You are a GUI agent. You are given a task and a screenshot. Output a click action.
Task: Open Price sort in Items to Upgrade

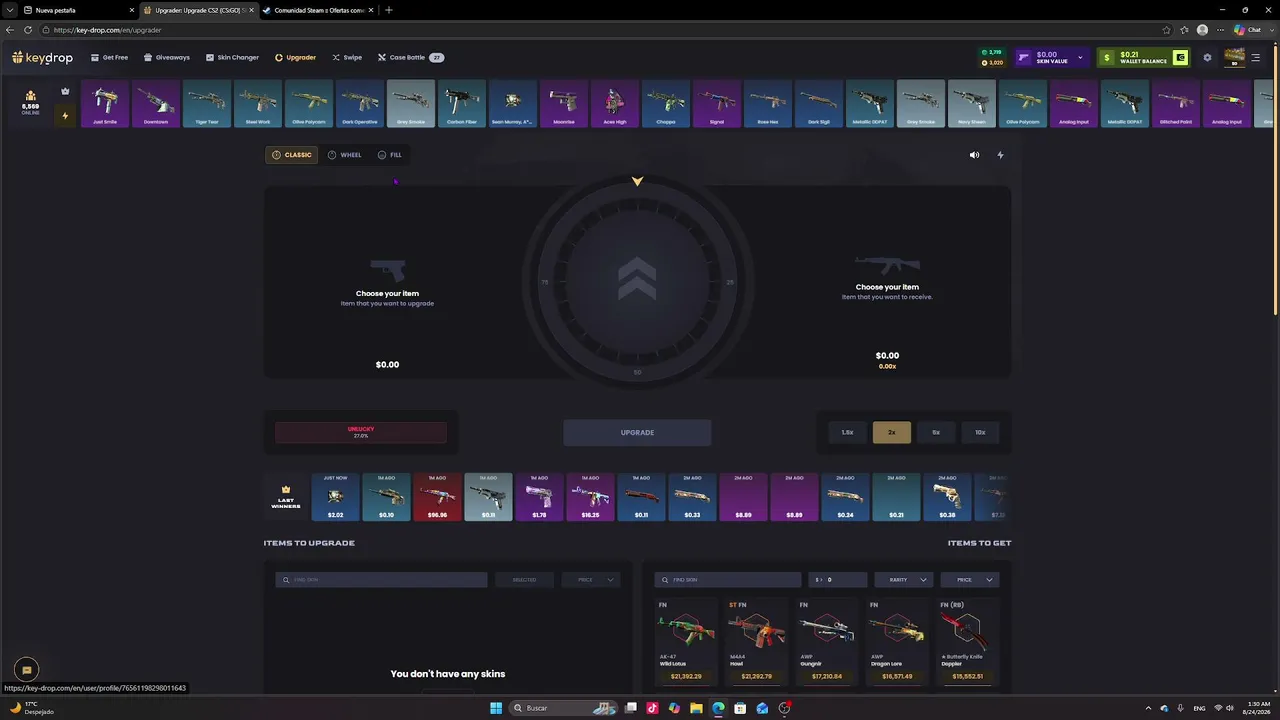click(x=591, y=580)
